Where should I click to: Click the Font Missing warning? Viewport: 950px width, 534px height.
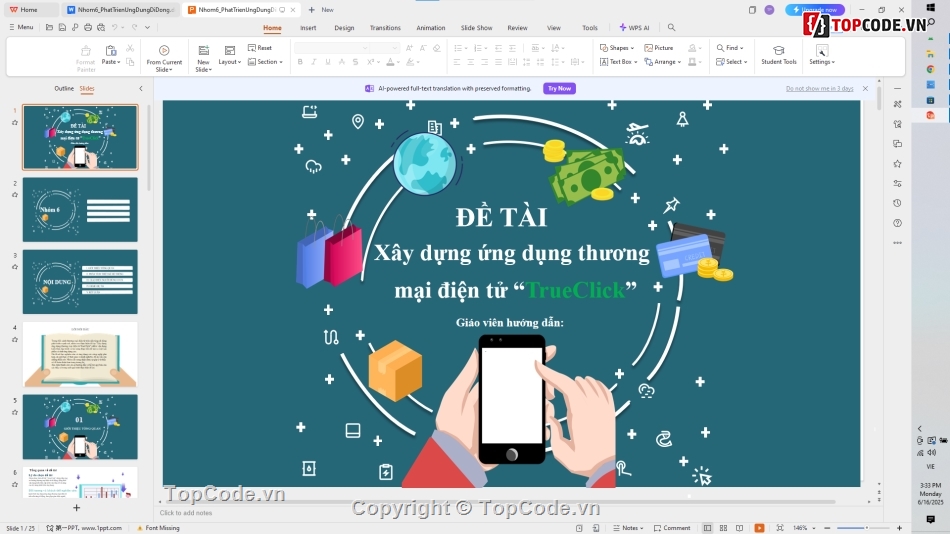point(158,528)
